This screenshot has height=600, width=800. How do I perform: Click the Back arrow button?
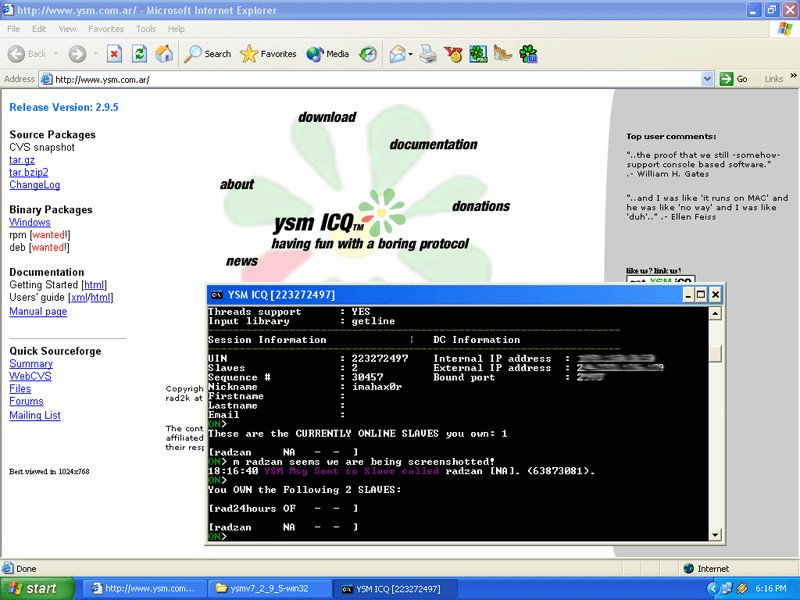[x=28, y=54]
